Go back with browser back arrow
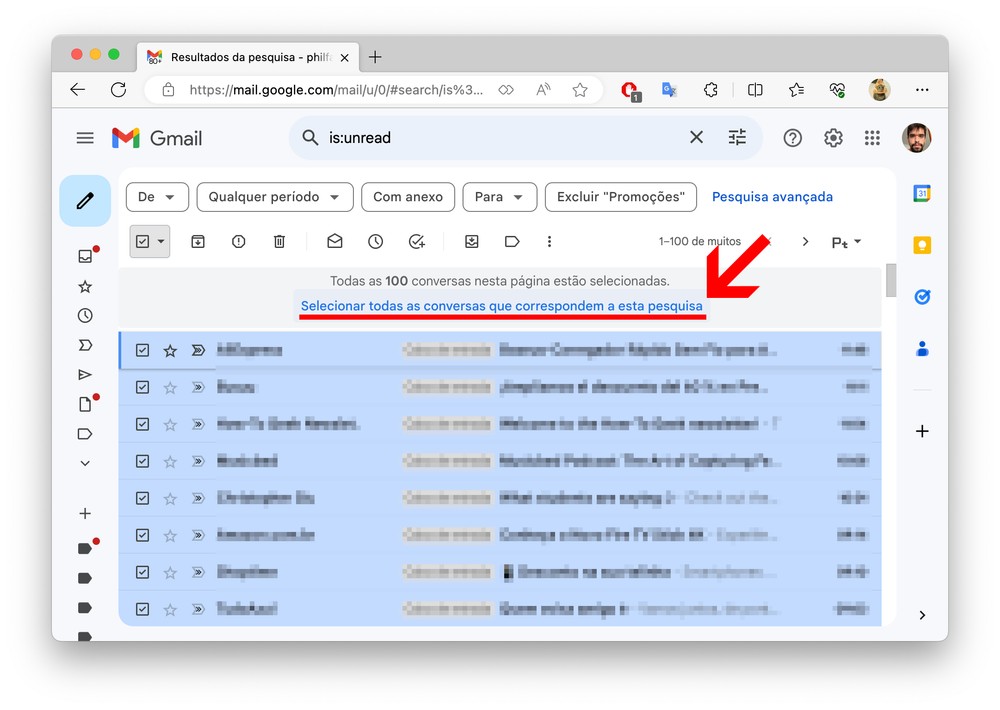The image size is (1000, 710). click(x=78, y=90)
